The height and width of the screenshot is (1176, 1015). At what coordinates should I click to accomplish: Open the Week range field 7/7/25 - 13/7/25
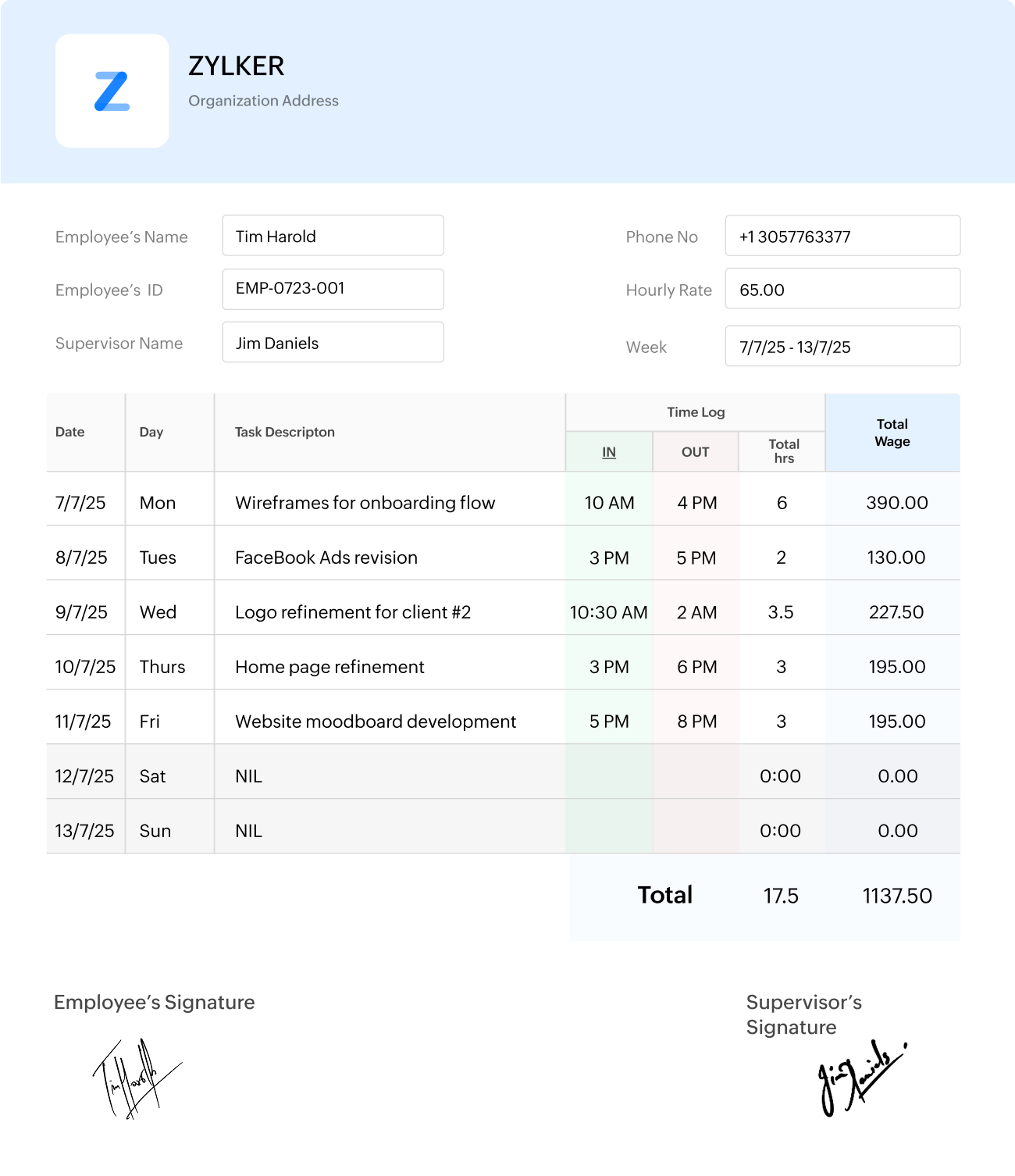click(842, 346)
